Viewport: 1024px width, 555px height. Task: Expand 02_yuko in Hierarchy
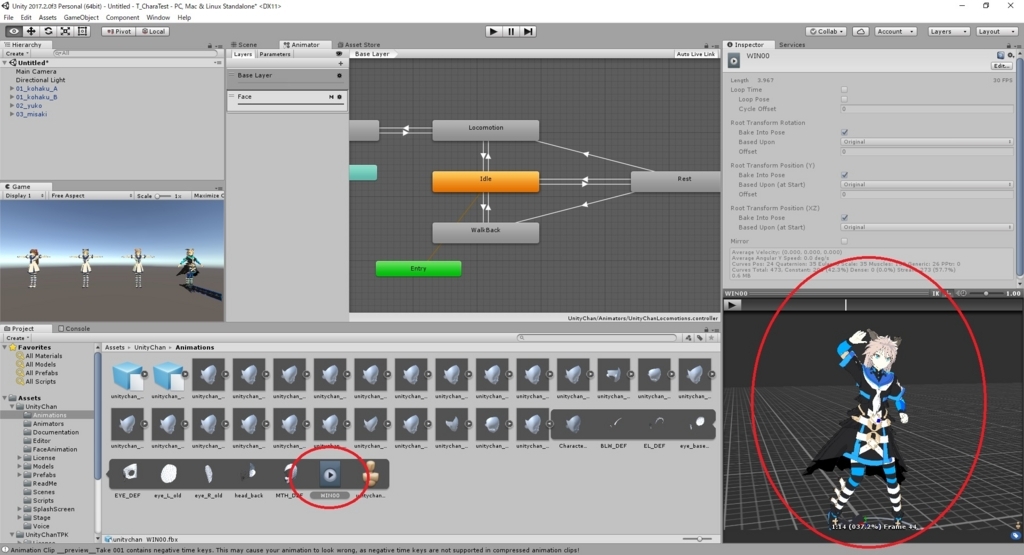(12, 105)
